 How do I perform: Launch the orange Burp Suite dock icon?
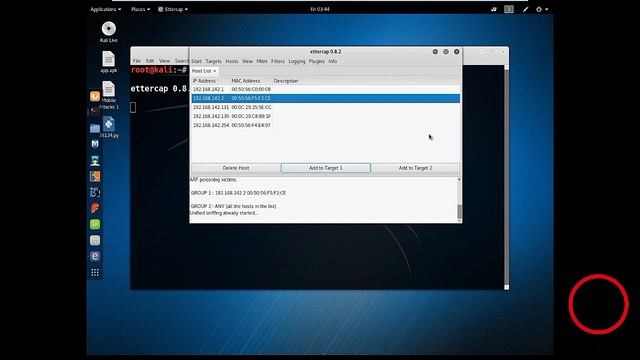pyautogui.click(x=95, y=176)
